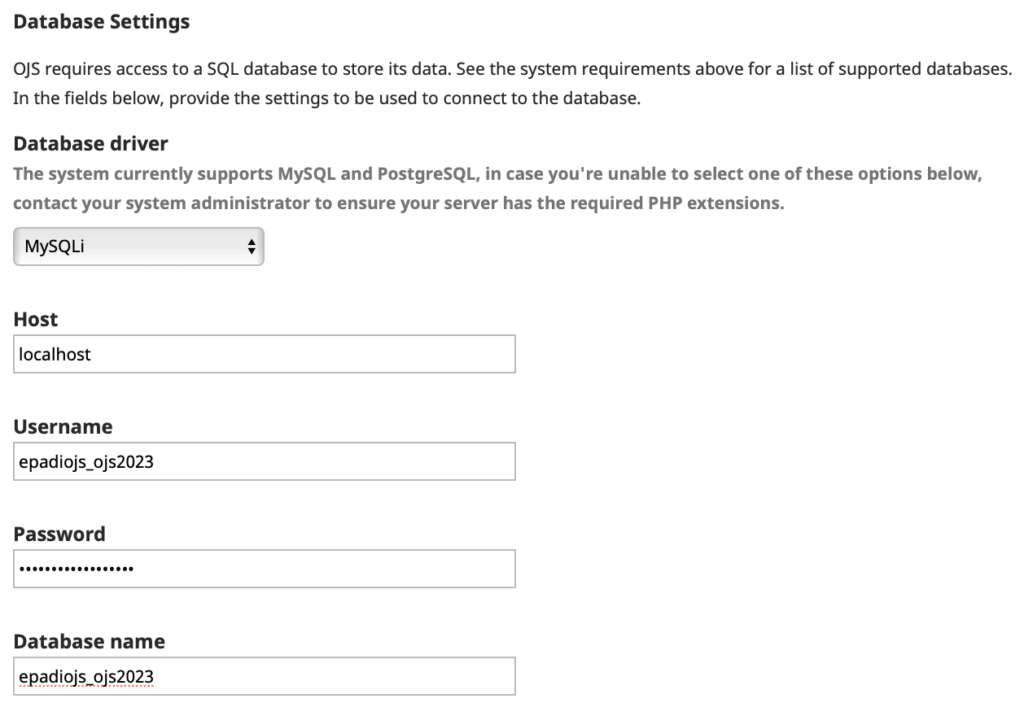
Task: Click the Database name input field
Action: pyautogui.click(x=264, y=676)
